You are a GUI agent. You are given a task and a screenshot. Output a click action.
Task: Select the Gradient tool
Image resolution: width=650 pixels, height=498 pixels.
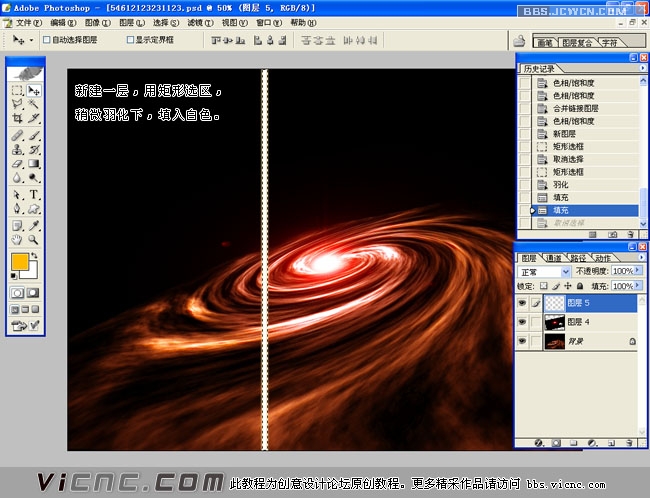[x=34, y=164]
